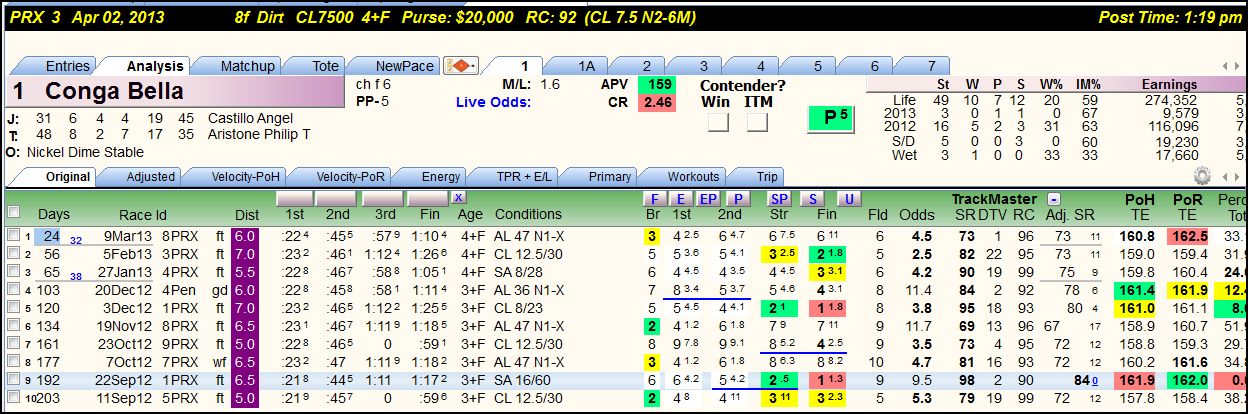1248x414 pixels.
Task: Click the green APV 159 value cell
Action: 656,85
